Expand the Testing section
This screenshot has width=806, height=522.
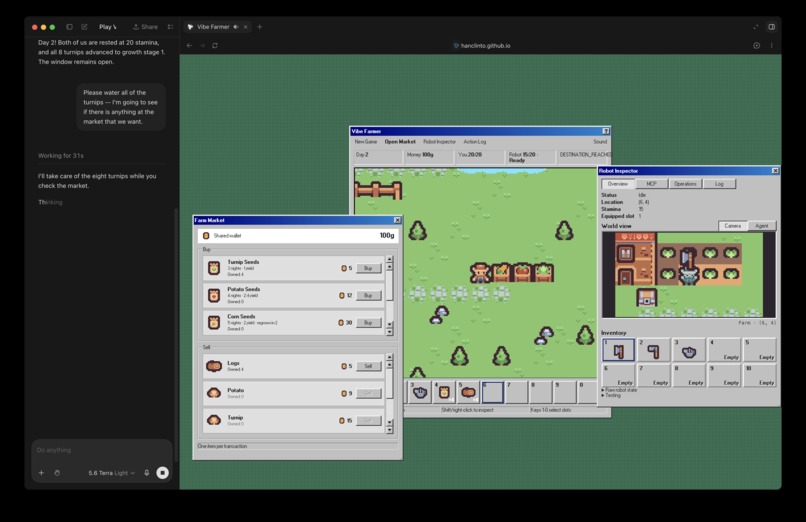click(x=611, y=395)
